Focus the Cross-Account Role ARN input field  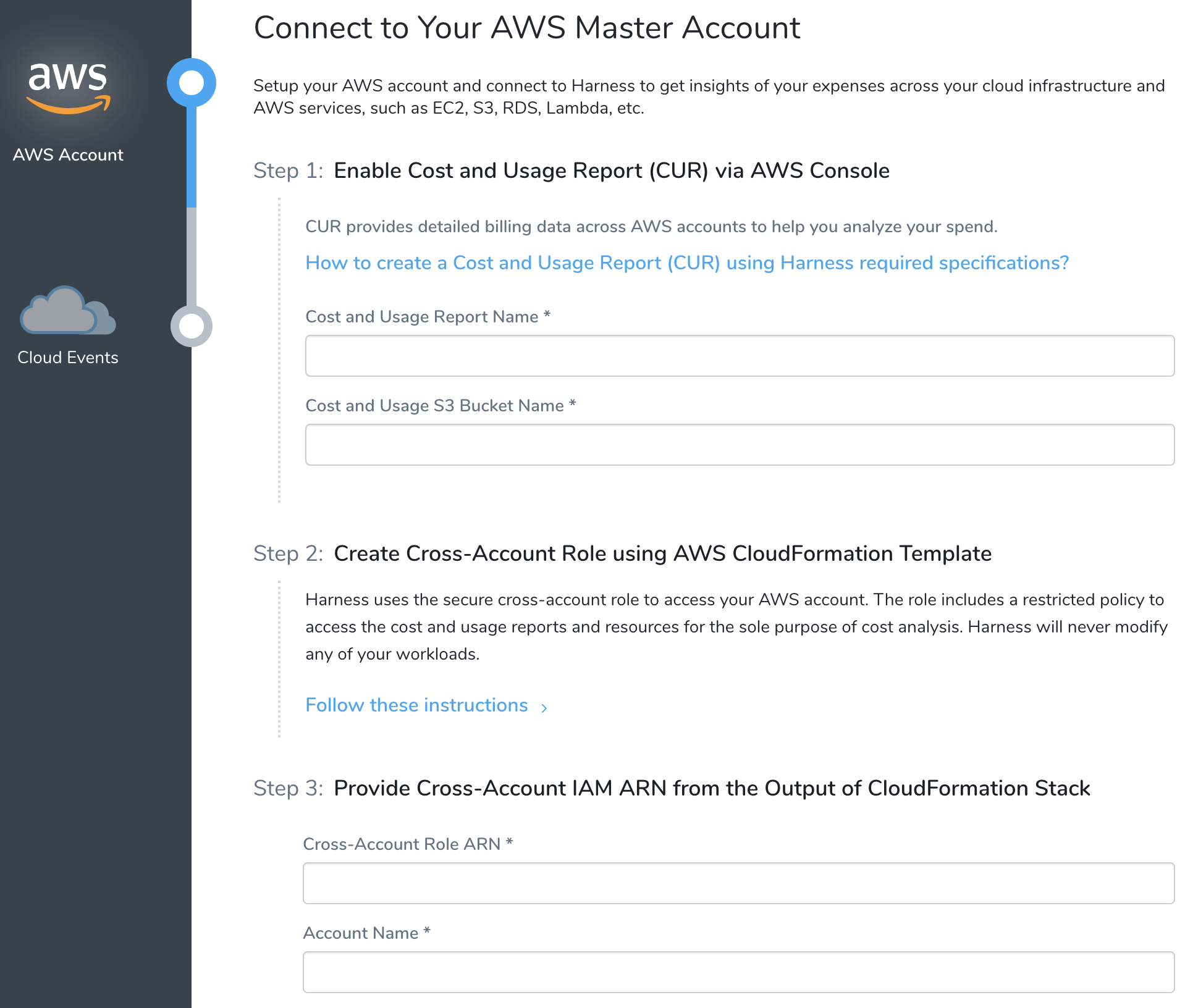pyautogui.click(x=738, y=883)
